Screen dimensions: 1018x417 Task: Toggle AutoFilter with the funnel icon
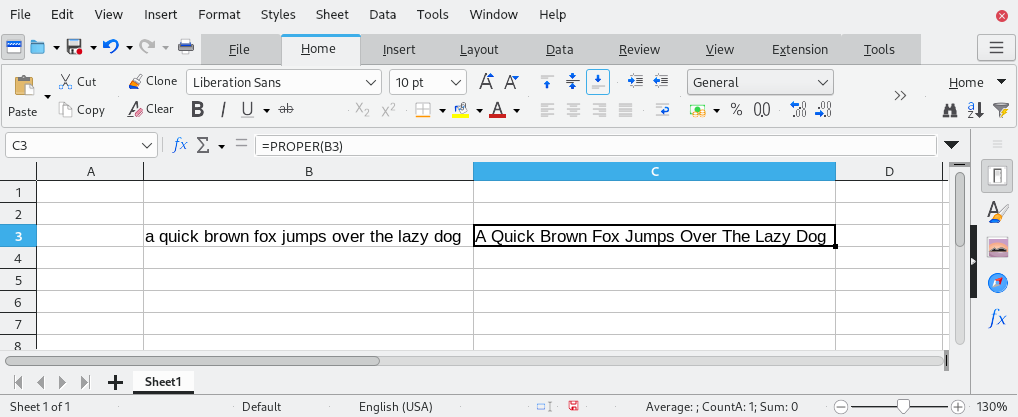click(1002, 110)
